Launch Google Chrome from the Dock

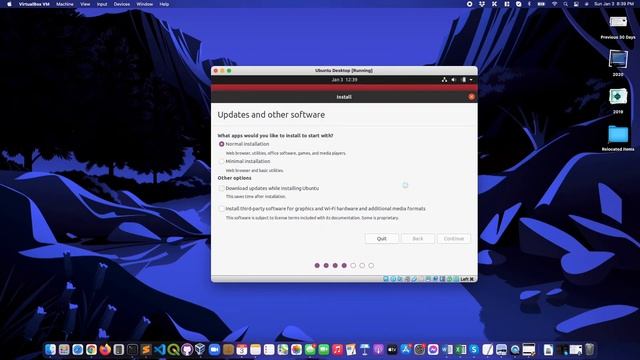coord(91,349)
